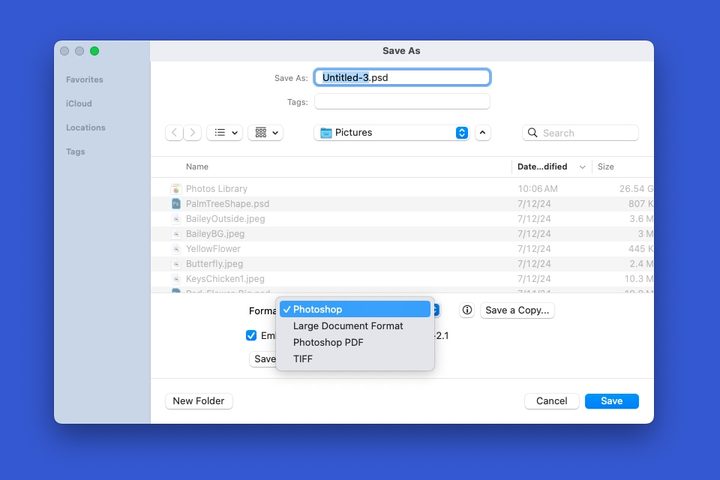This screenshot has width=720, height=480.
Task: Click the 7/12/24 date for PalmTreeShape.psd
Action: pyautogui.click(x=534, y=203)
